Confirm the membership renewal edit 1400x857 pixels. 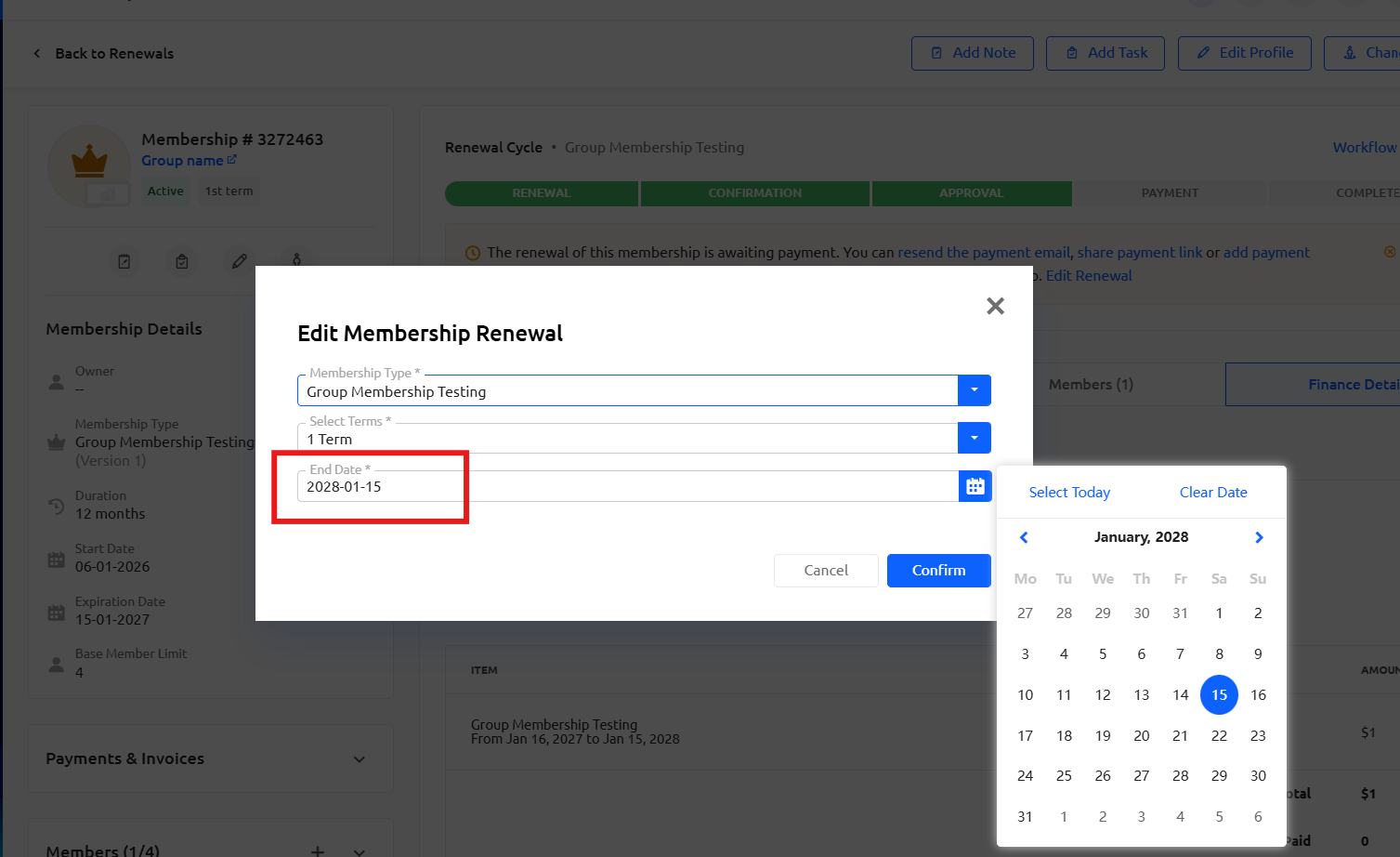point(938,571)
